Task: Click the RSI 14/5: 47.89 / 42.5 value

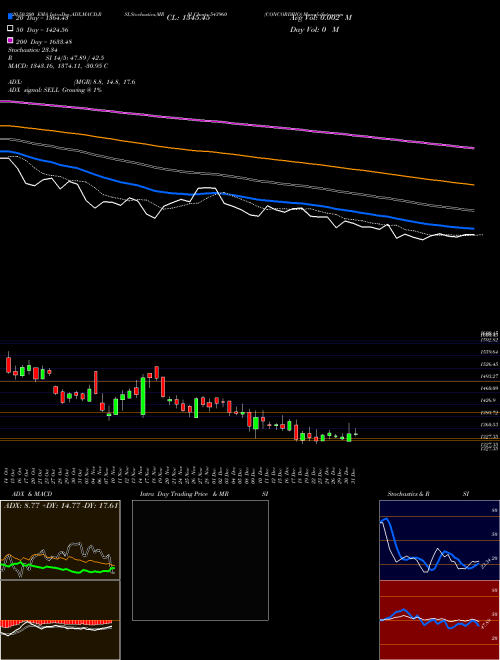Action: pos(56,58)
